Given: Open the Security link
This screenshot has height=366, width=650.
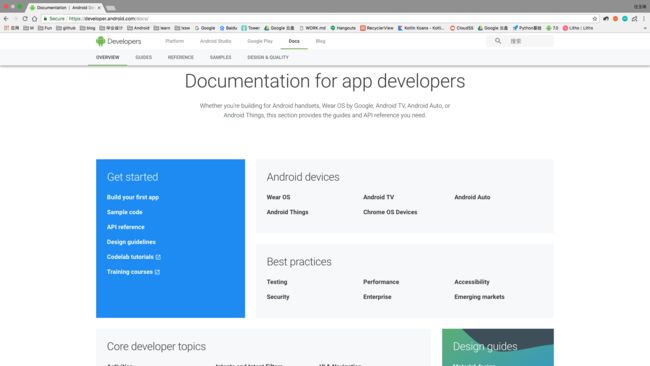Looking at the screenshot, I should point(278,297).
